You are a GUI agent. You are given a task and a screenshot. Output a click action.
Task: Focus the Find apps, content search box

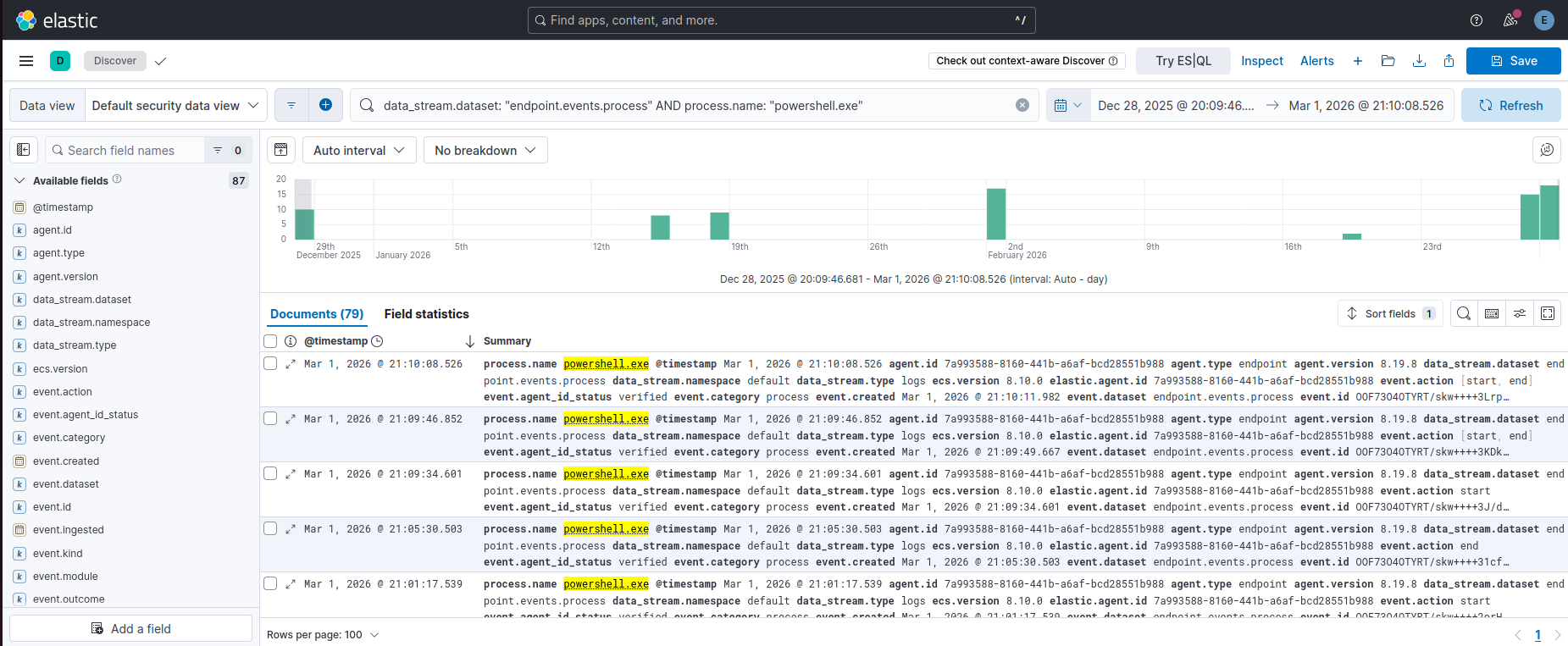pyautogui.click(x=781, y=20)
